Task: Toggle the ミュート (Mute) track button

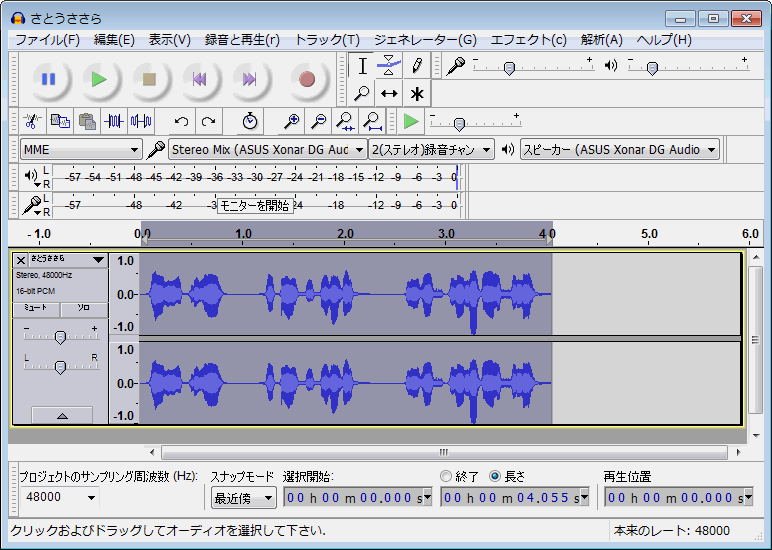Action: pos(36,308)
